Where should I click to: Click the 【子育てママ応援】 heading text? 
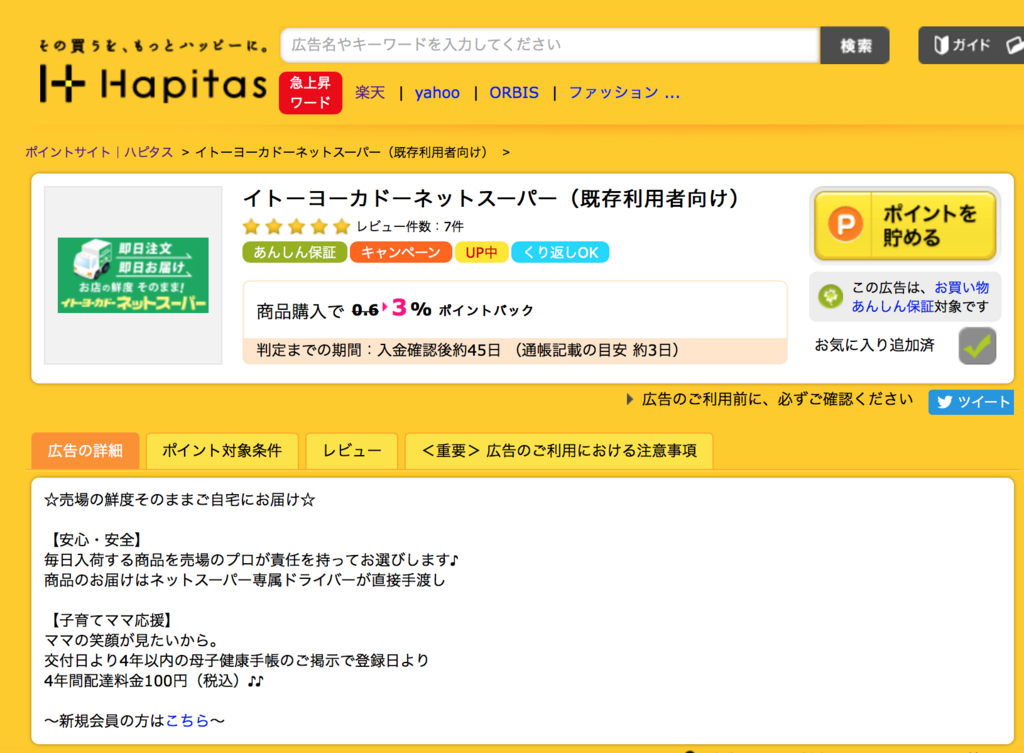tap(110, 620)
